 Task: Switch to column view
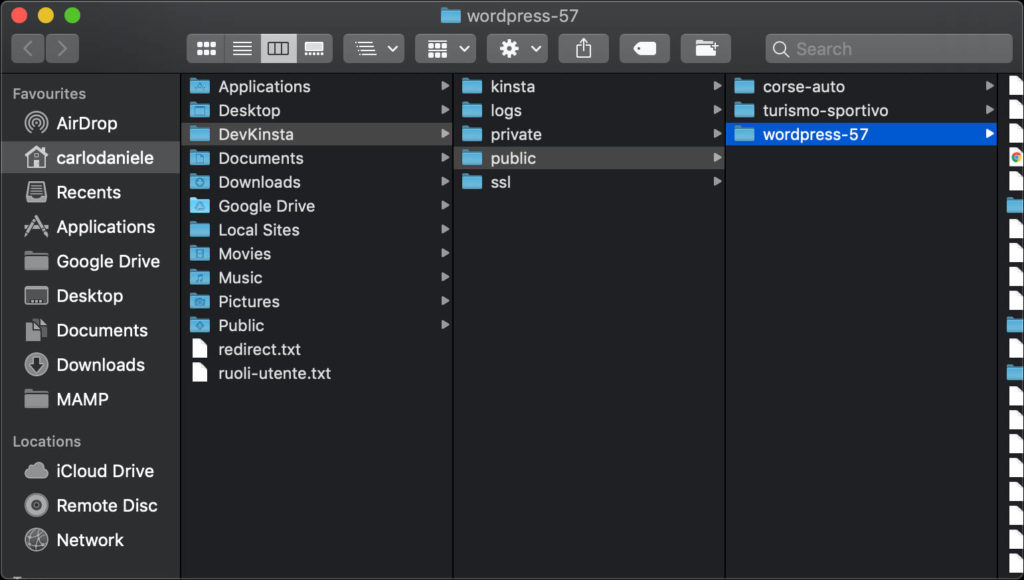(278, 48)
